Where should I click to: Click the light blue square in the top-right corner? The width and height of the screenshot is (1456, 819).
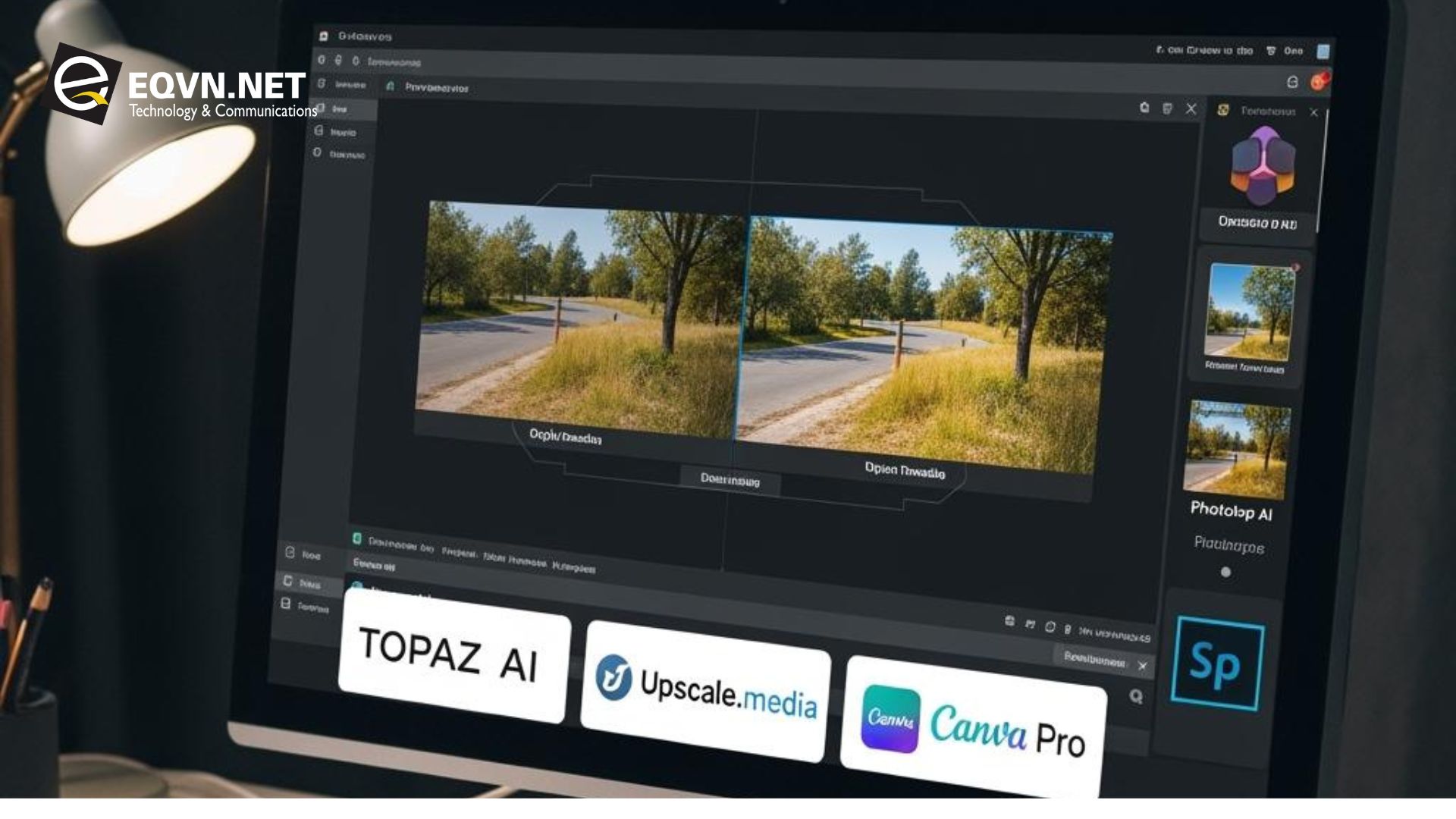point(1323,52)
